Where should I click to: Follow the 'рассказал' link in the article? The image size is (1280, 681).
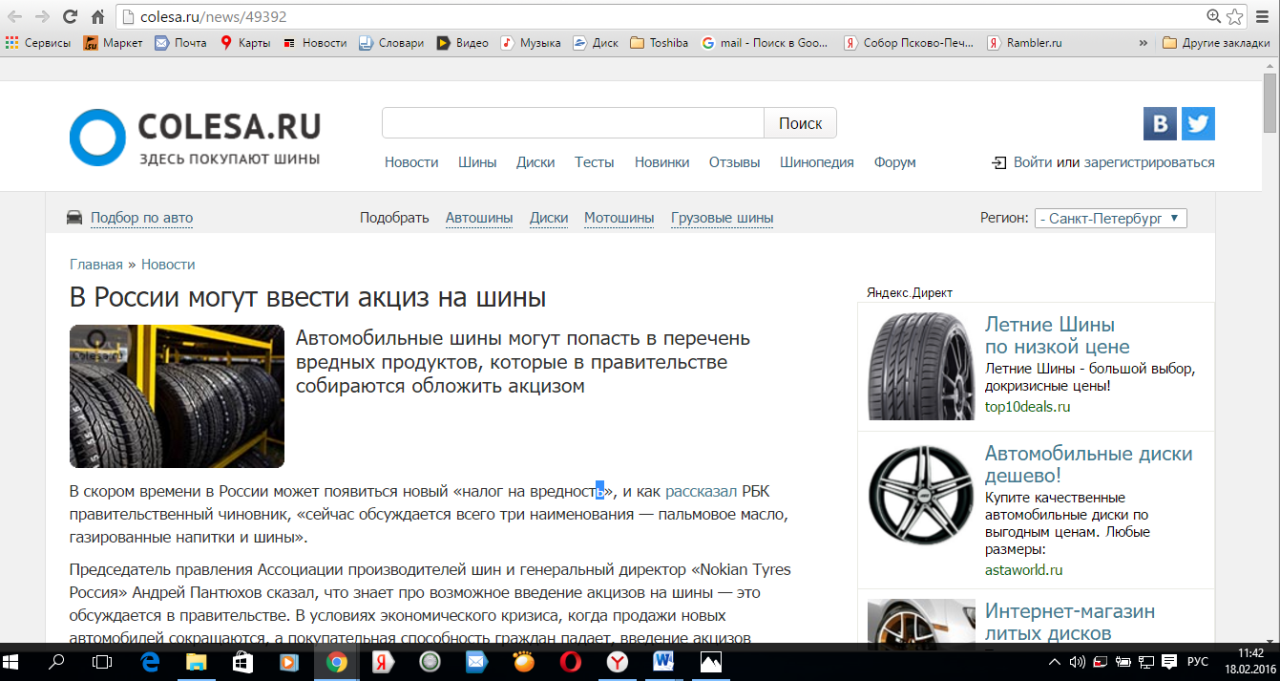701,491
